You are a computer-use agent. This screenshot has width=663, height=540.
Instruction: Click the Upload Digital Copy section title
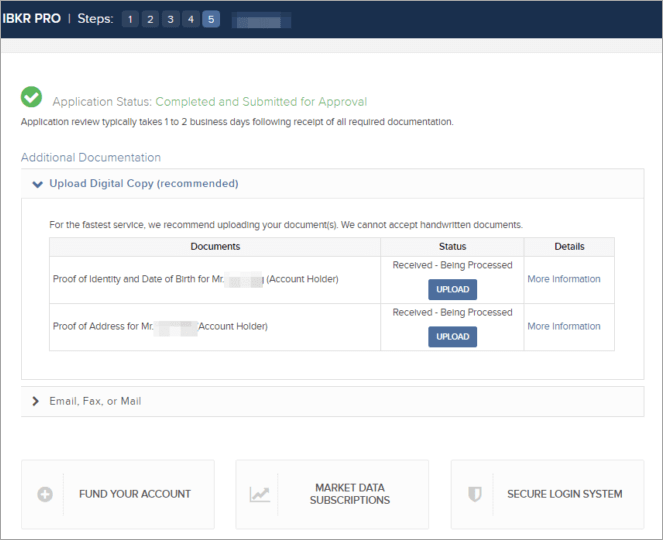tap(143, 184)
